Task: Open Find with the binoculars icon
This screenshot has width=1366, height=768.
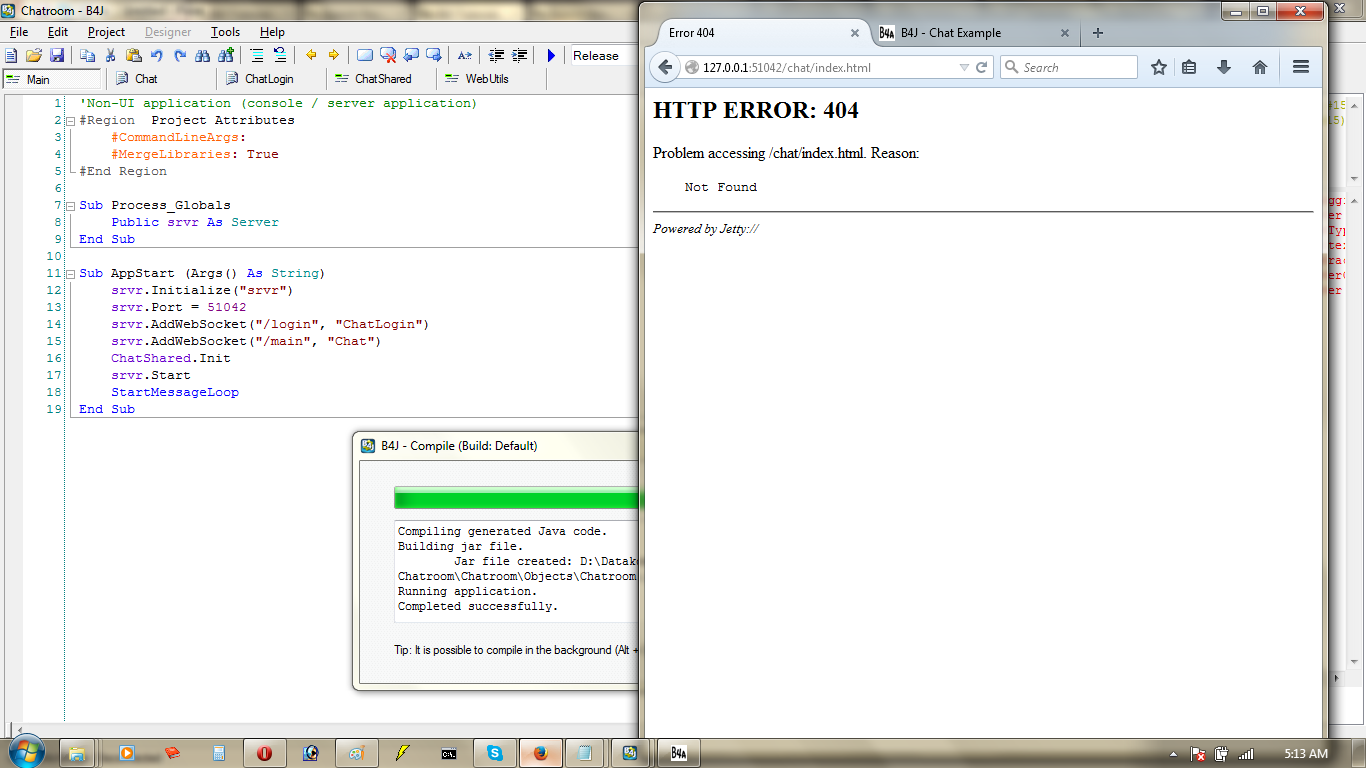Action: [203, 56]
